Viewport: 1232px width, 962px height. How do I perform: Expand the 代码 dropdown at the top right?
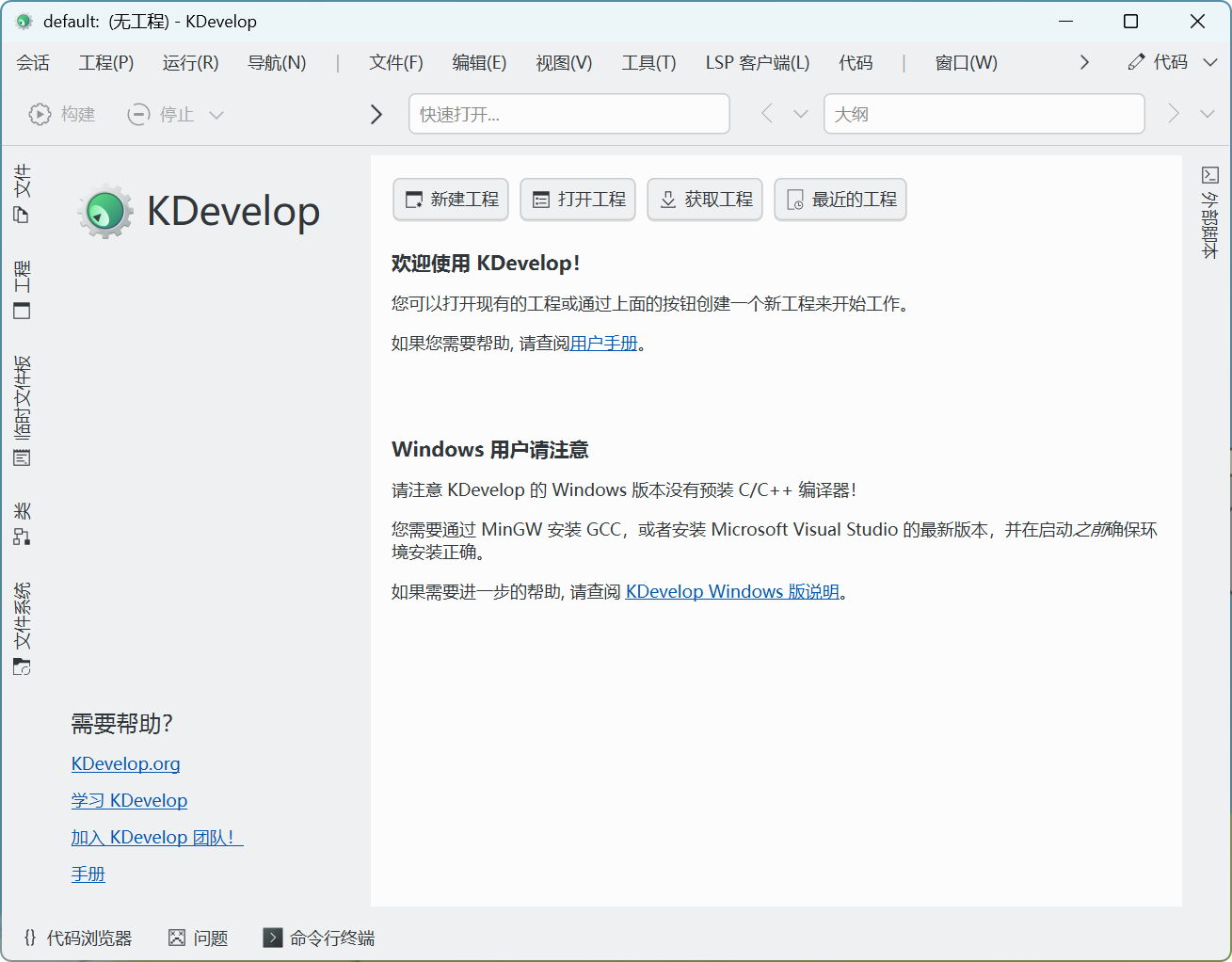point(1208,62)
